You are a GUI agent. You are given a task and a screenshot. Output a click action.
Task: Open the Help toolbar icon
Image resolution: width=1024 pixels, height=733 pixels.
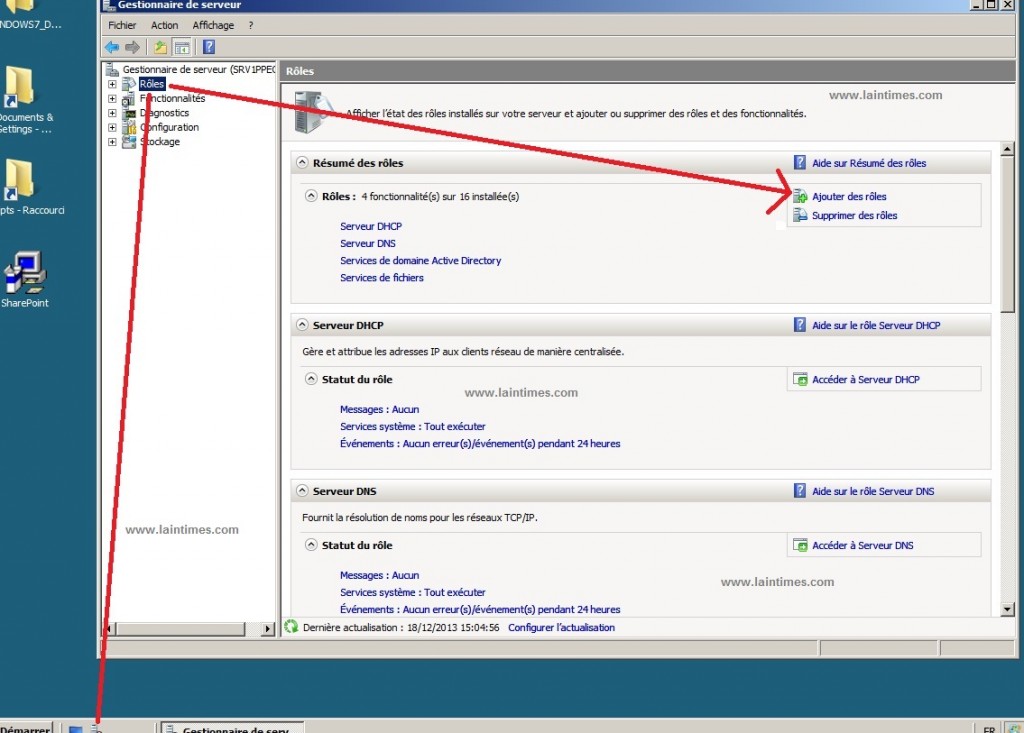209,47
